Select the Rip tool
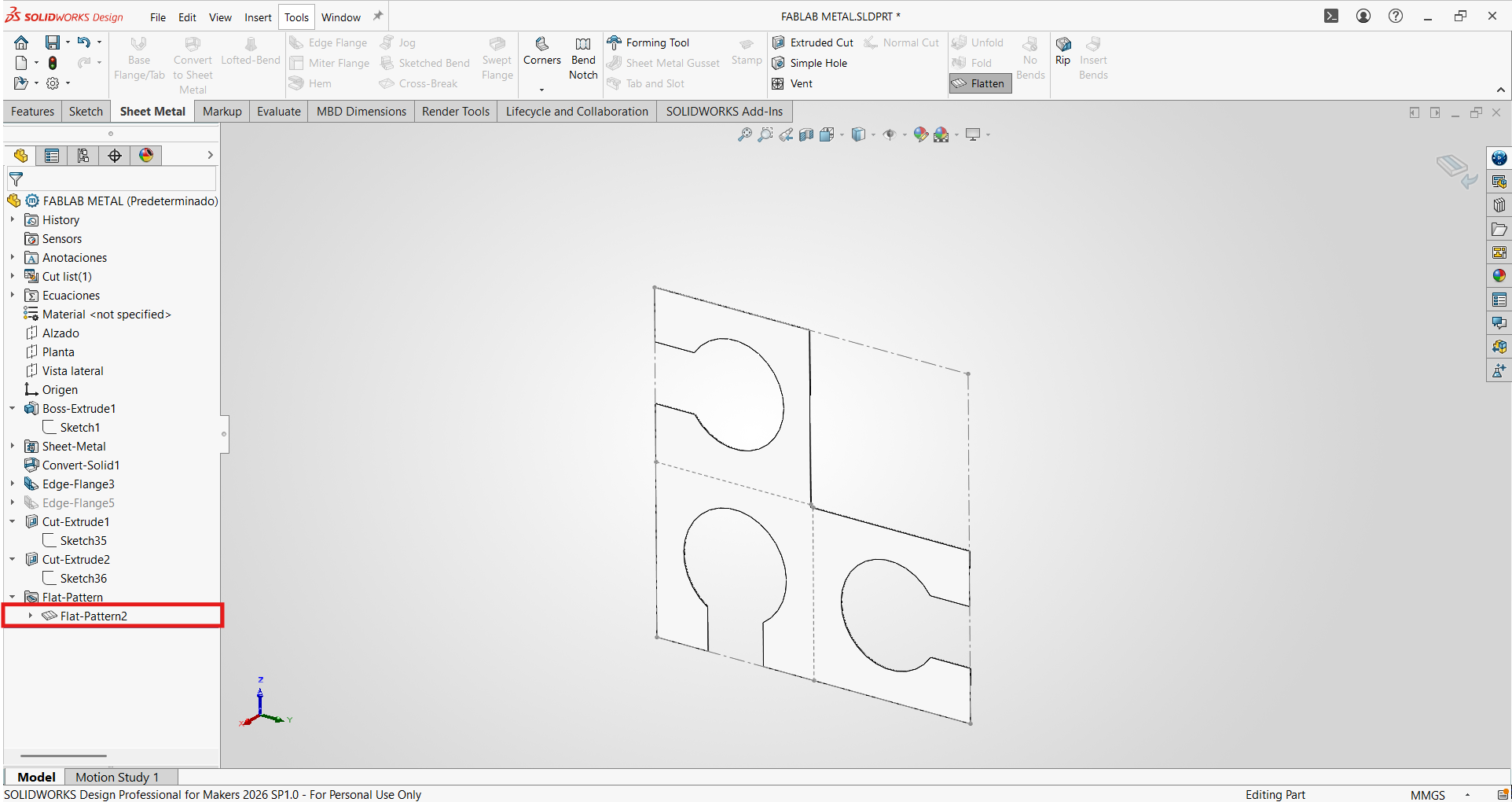This screenshot has height=802, width=1512. point(1062,51)
